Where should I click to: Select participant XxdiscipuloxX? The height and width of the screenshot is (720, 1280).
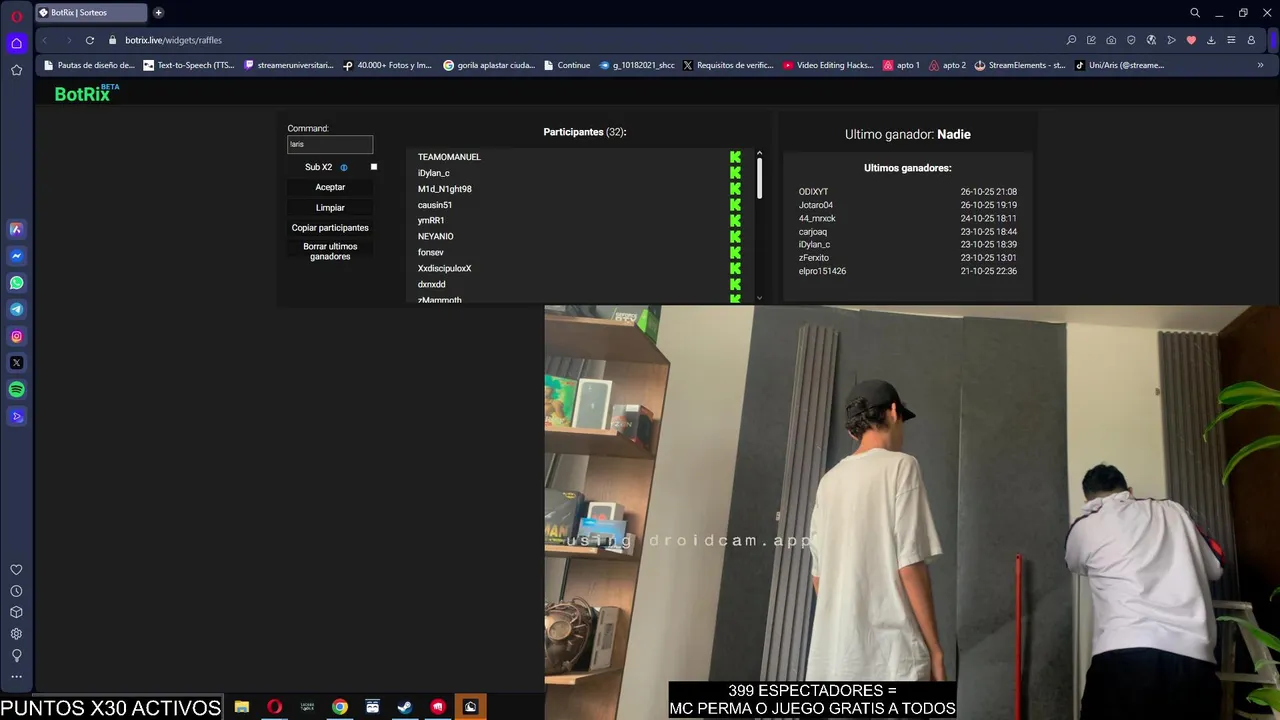pos(444,269)
